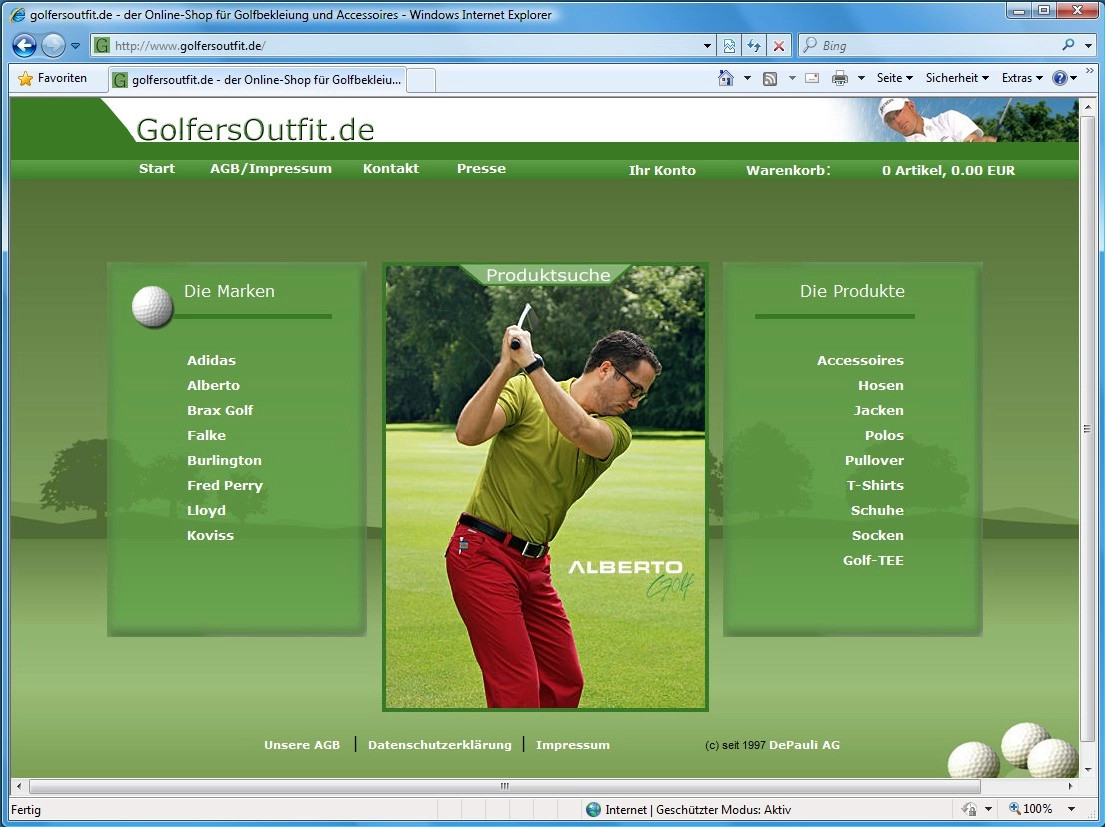
Task: Click the "0 Artikel, 0.00 EUR" cart summary
Action: pos(949,170)
